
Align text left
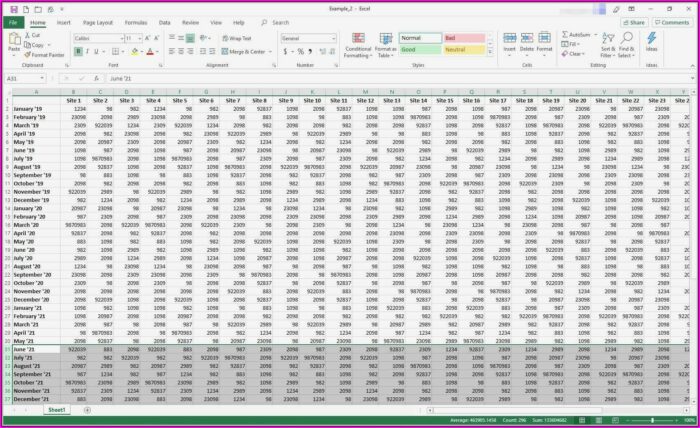coord(172,52)
